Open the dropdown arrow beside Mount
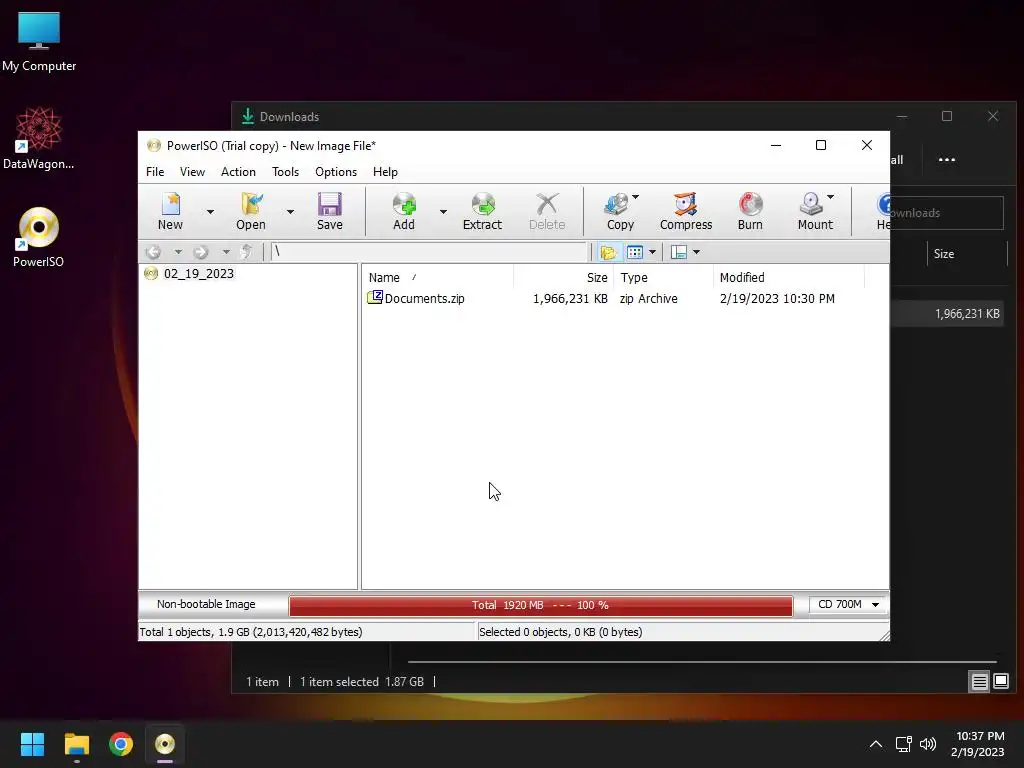Image resolution: width=1024 pixels, height=768 pixels. tap(831, 197)
